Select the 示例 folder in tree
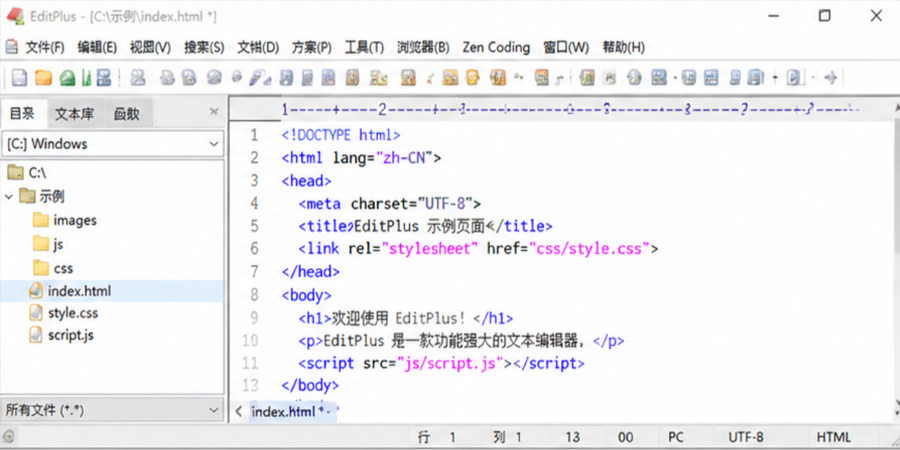 [41, 197]
